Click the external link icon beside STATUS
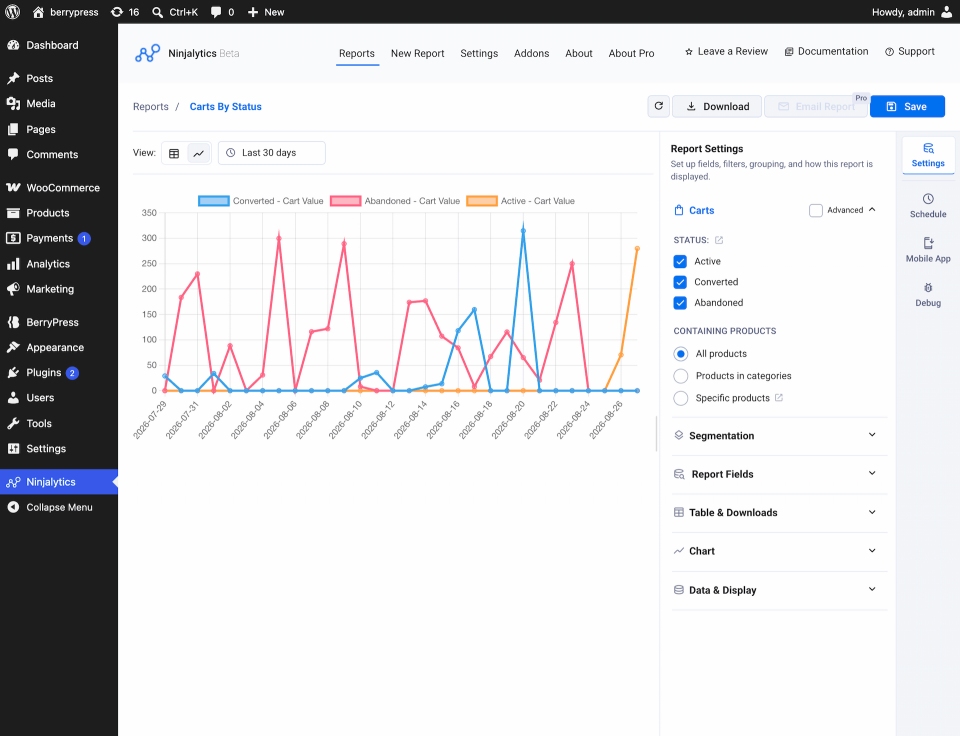The width and height of the screenshot is (960, 736). coord(719,240)
